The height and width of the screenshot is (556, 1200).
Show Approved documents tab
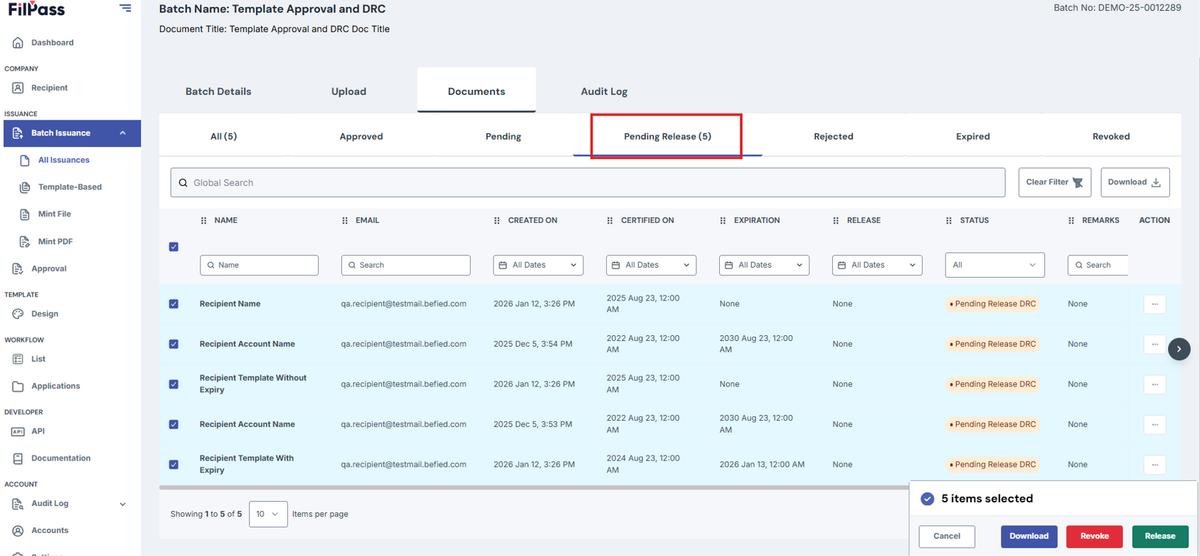click(x=361, y=136)
